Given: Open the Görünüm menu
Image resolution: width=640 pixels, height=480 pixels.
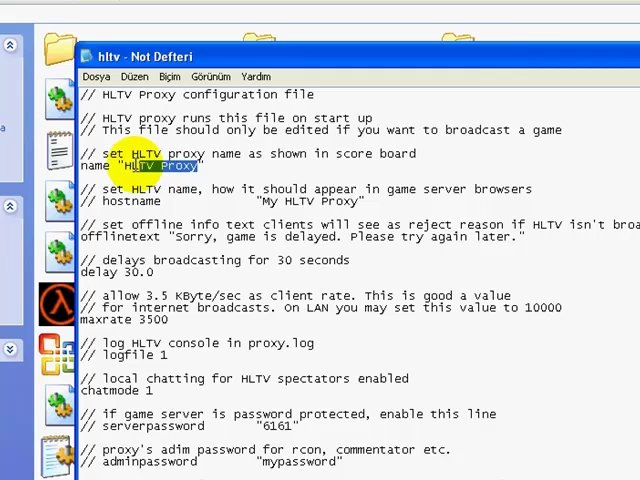Looking at the screenshot, I should tap(211, 77).
